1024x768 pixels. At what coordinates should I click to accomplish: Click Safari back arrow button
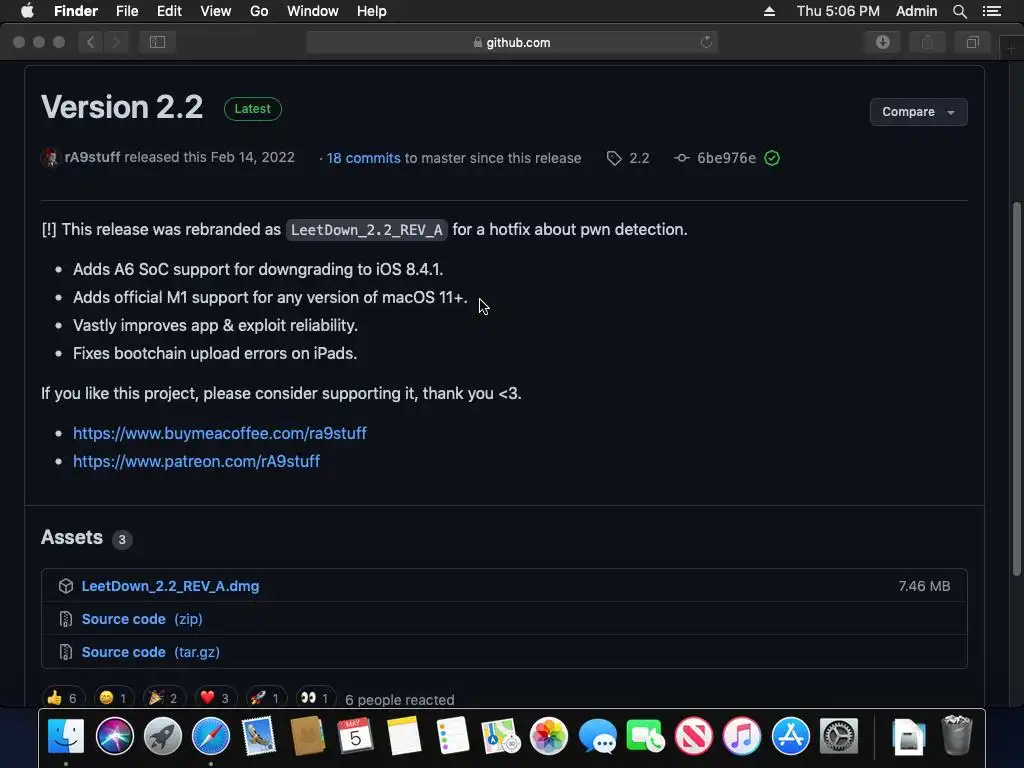91,42
